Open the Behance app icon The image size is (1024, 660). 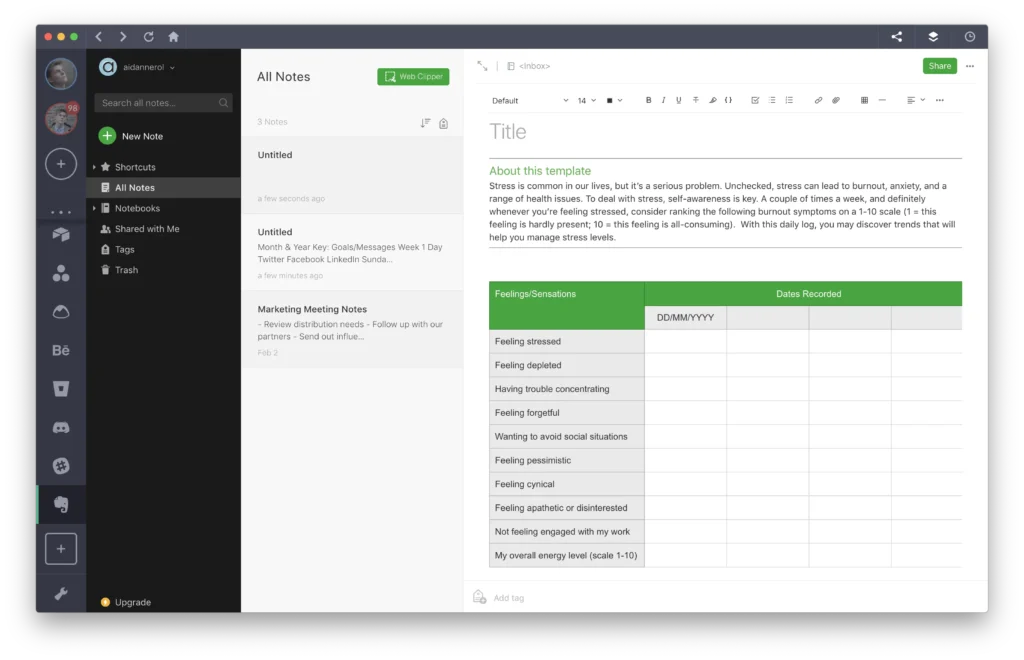pos(61,351)
